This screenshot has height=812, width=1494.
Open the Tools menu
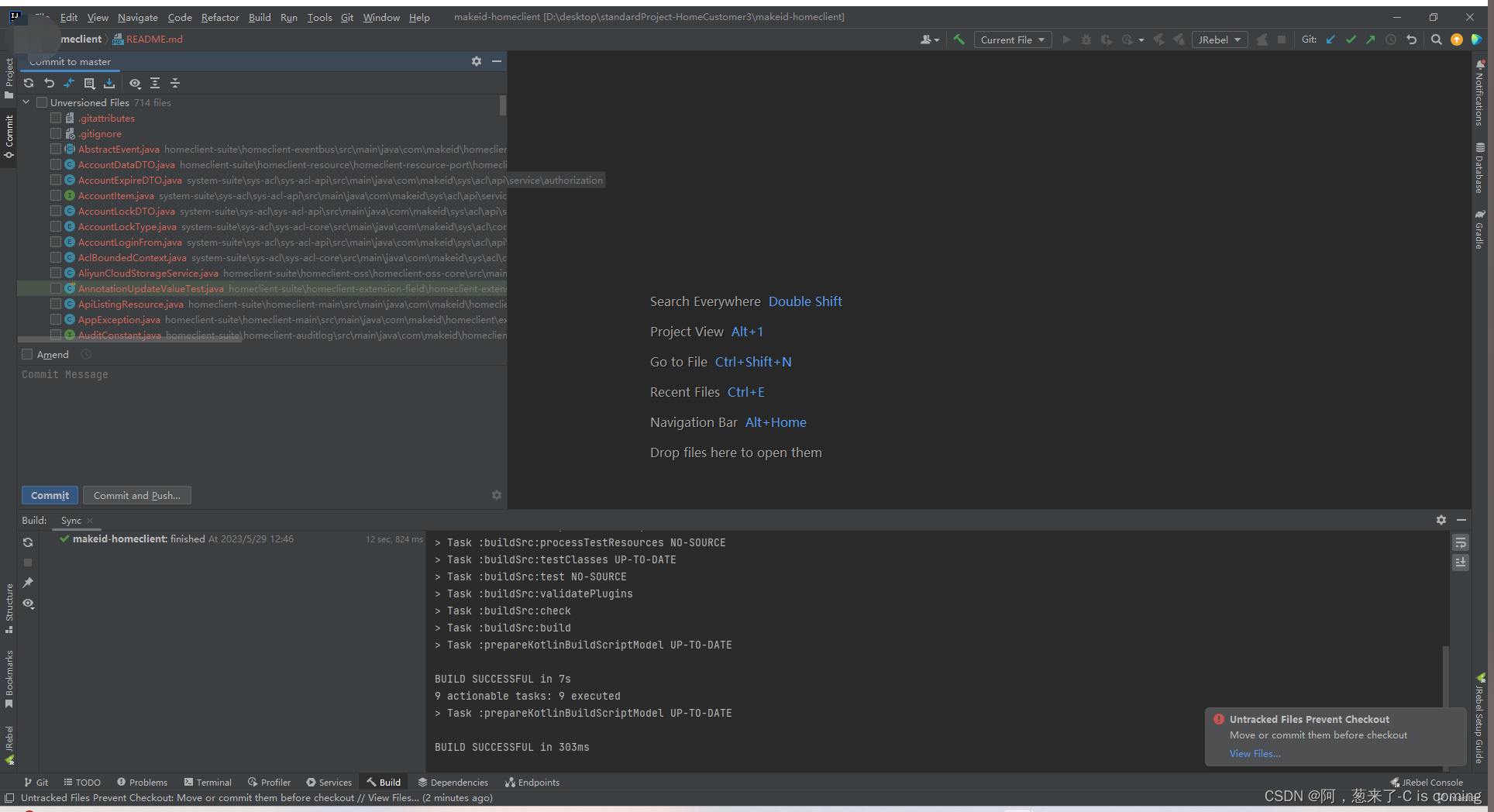tap(319, 17)
